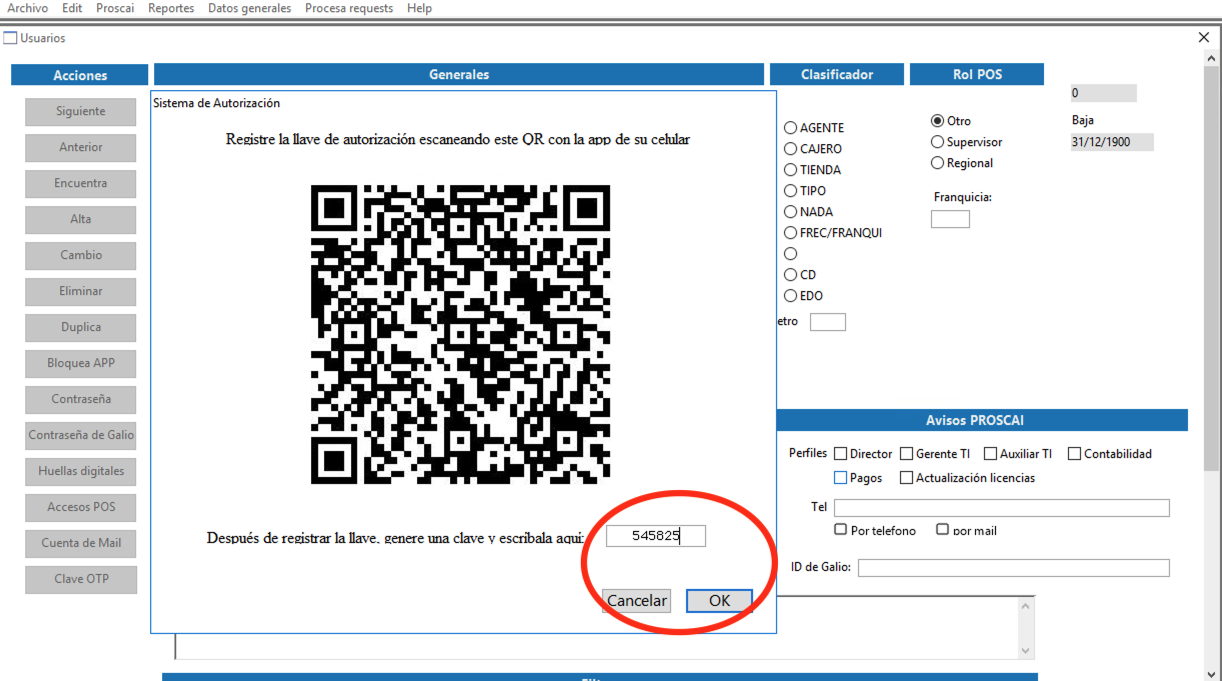Check the Director profile checkbox

pos(841,454)
